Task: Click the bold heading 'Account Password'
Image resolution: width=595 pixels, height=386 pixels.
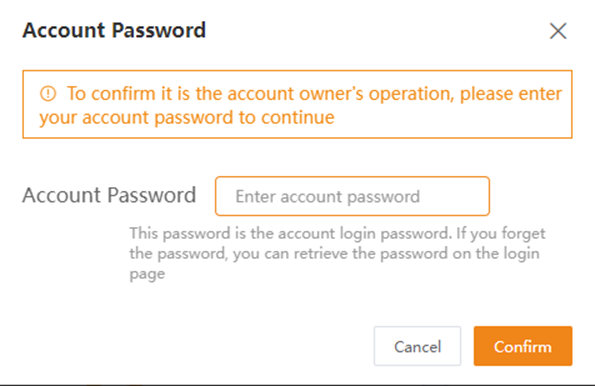Action: pos(114,30)
